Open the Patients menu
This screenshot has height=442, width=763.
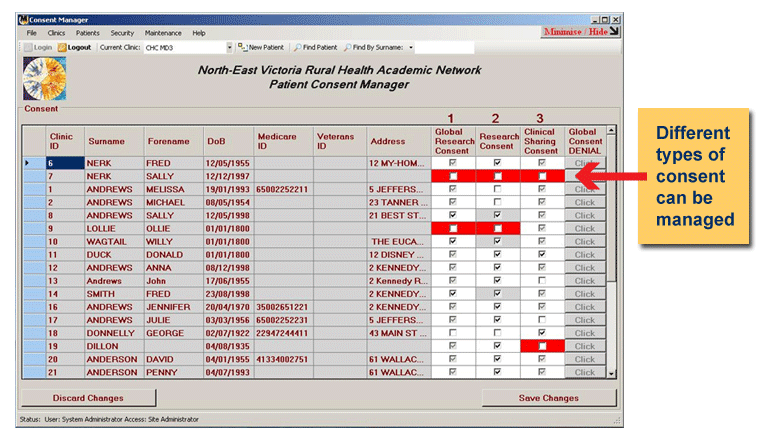[88, 33]
